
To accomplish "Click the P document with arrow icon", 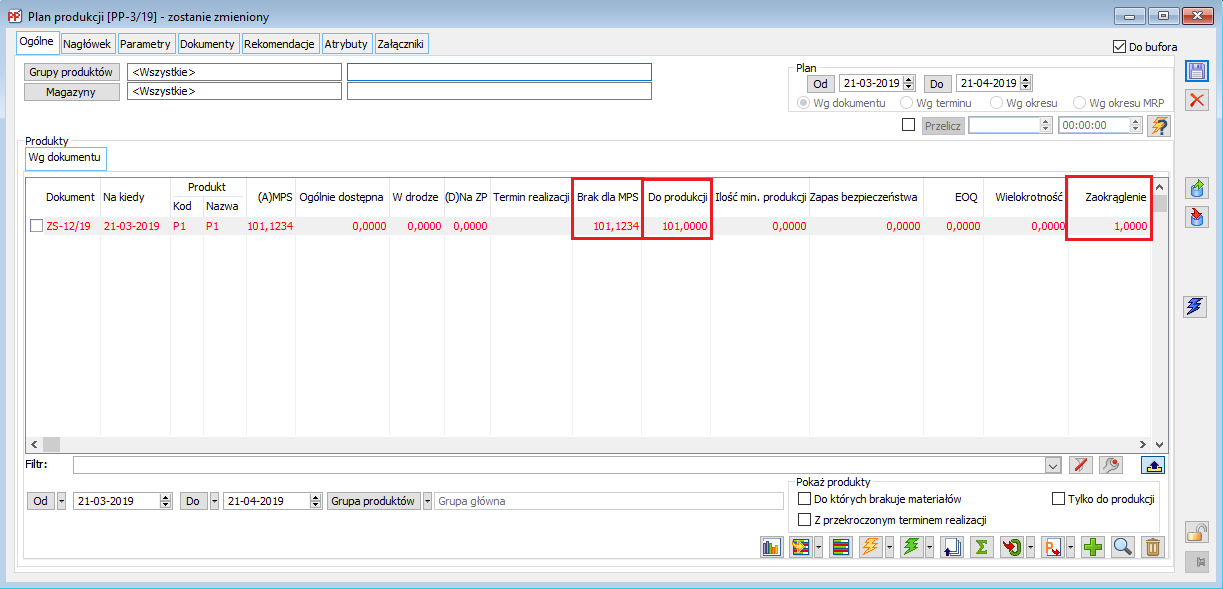I will (1052, 547).
